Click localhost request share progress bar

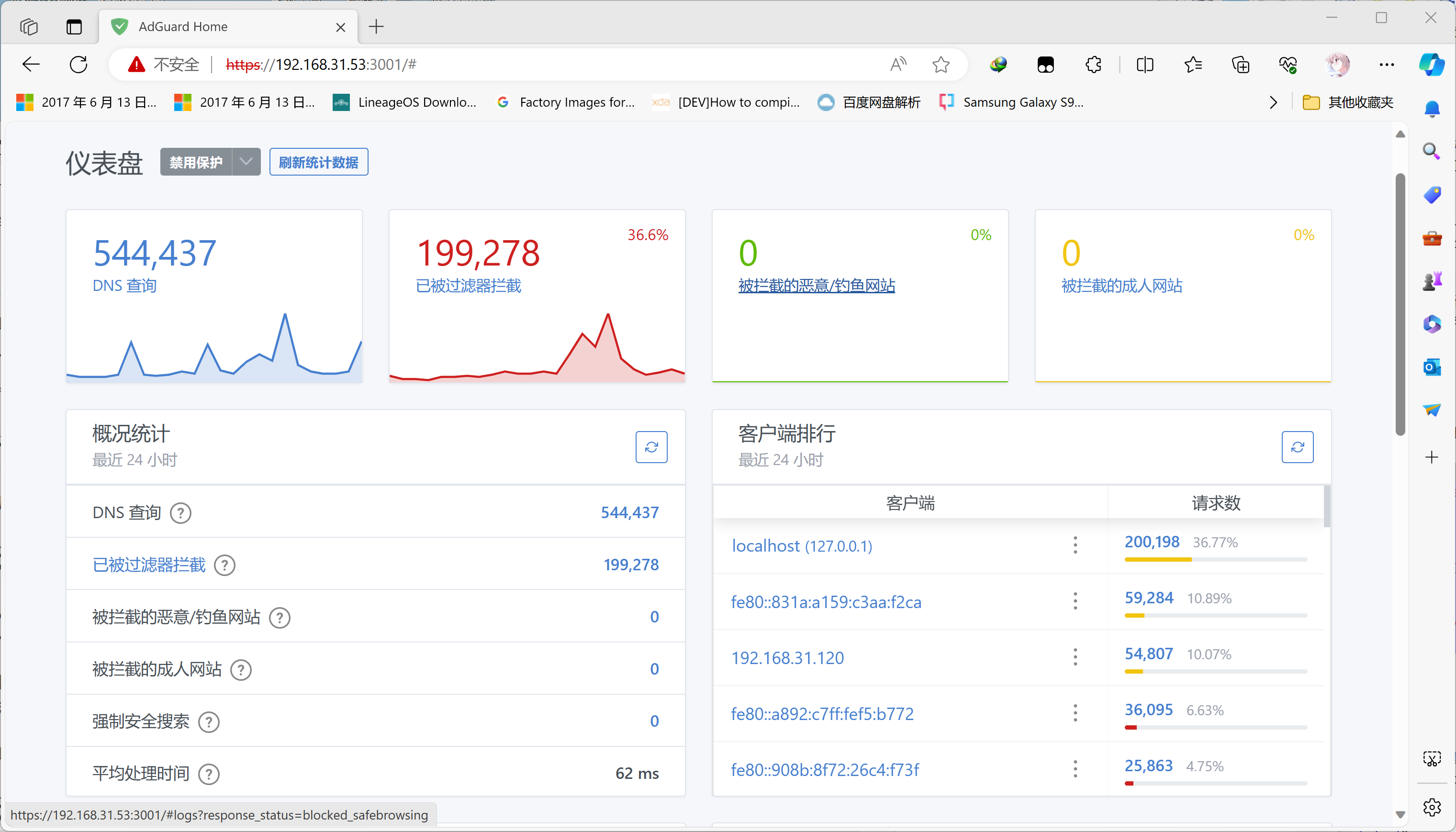[1215, 559]
